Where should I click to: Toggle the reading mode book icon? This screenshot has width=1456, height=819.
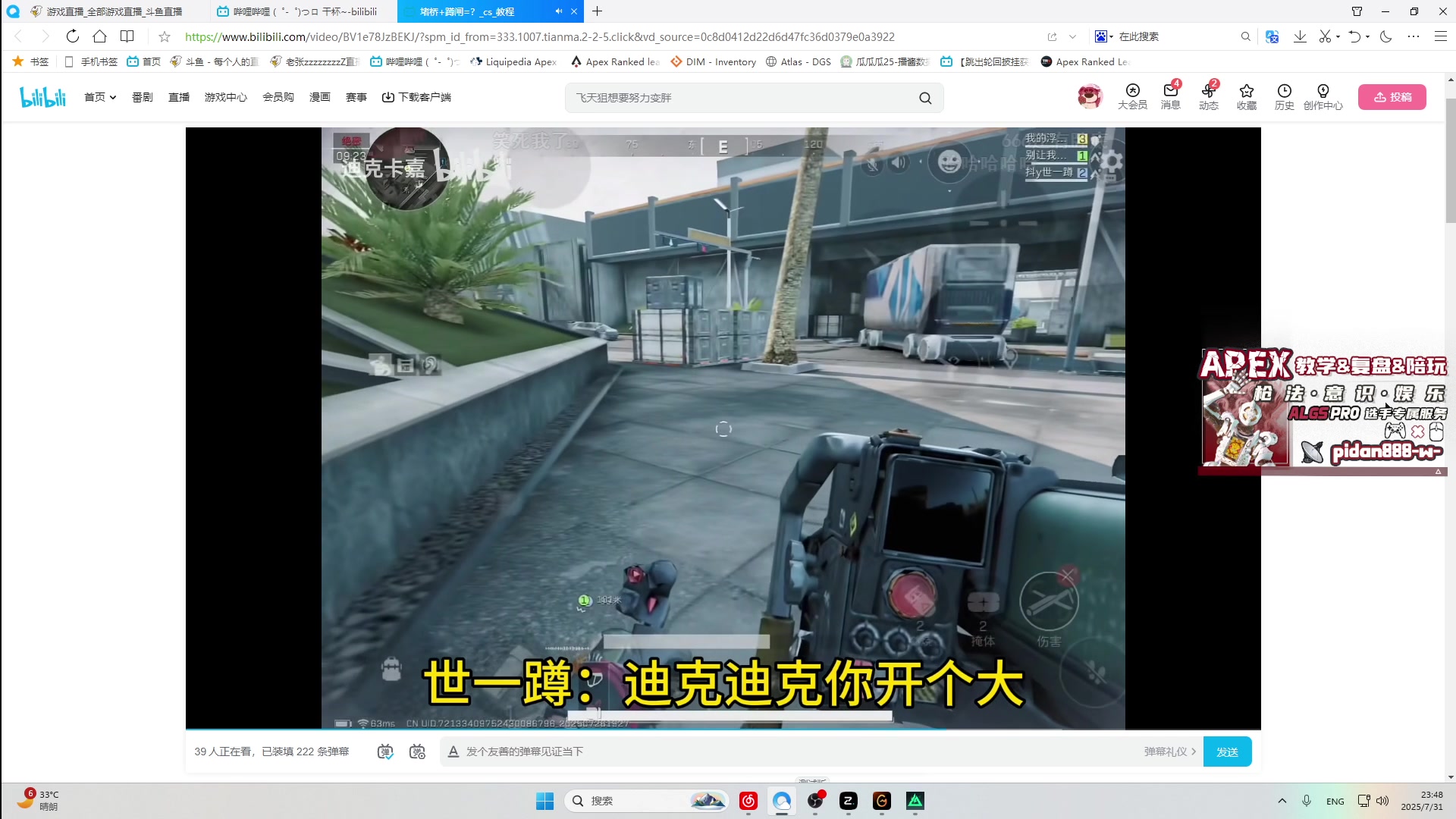point(127,36)
